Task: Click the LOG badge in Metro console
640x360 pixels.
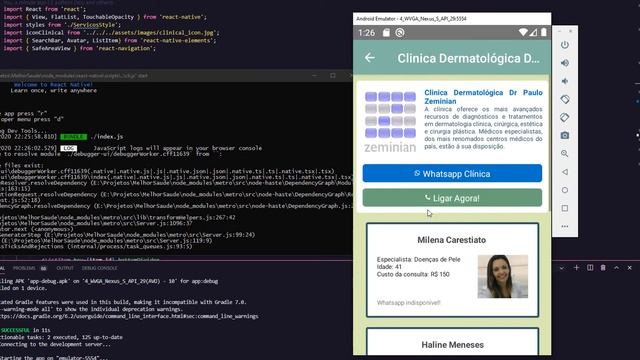Action: coord(69,148)
